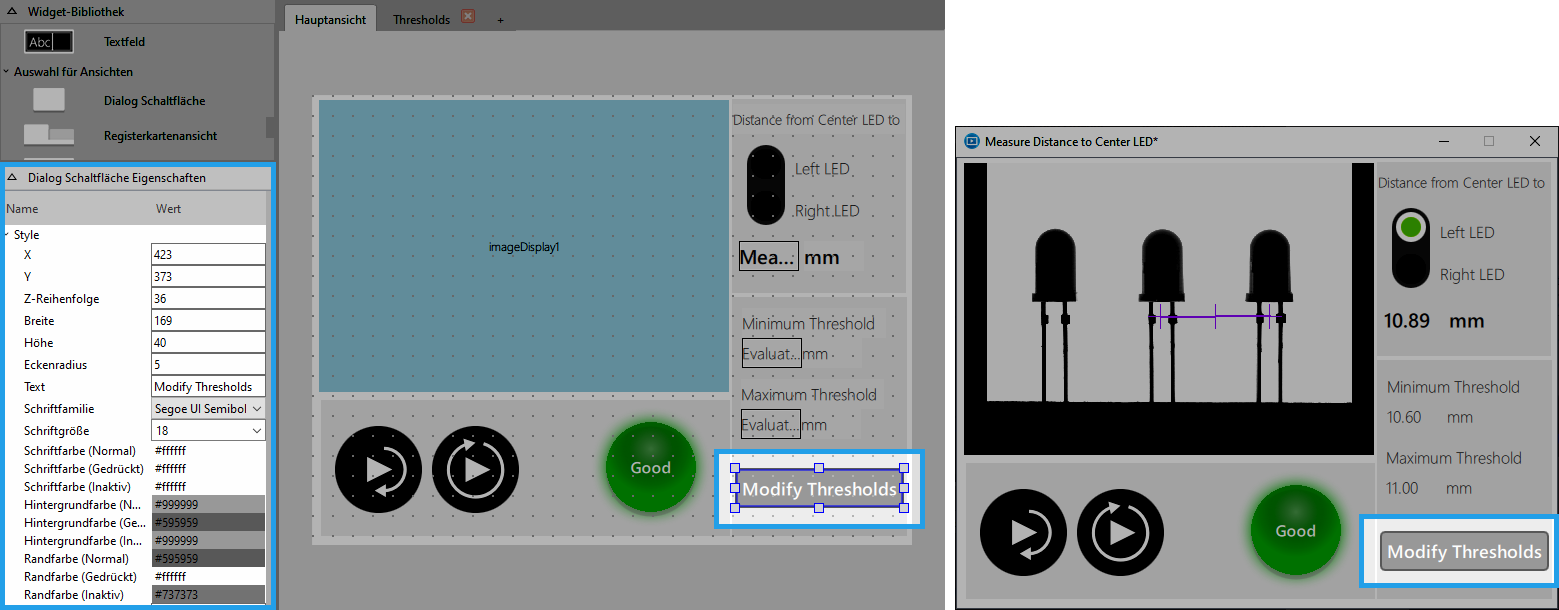Click the run-once button in the preview window
The width and height of the screenshot is (1559, 610).
tap(1023, 532)
